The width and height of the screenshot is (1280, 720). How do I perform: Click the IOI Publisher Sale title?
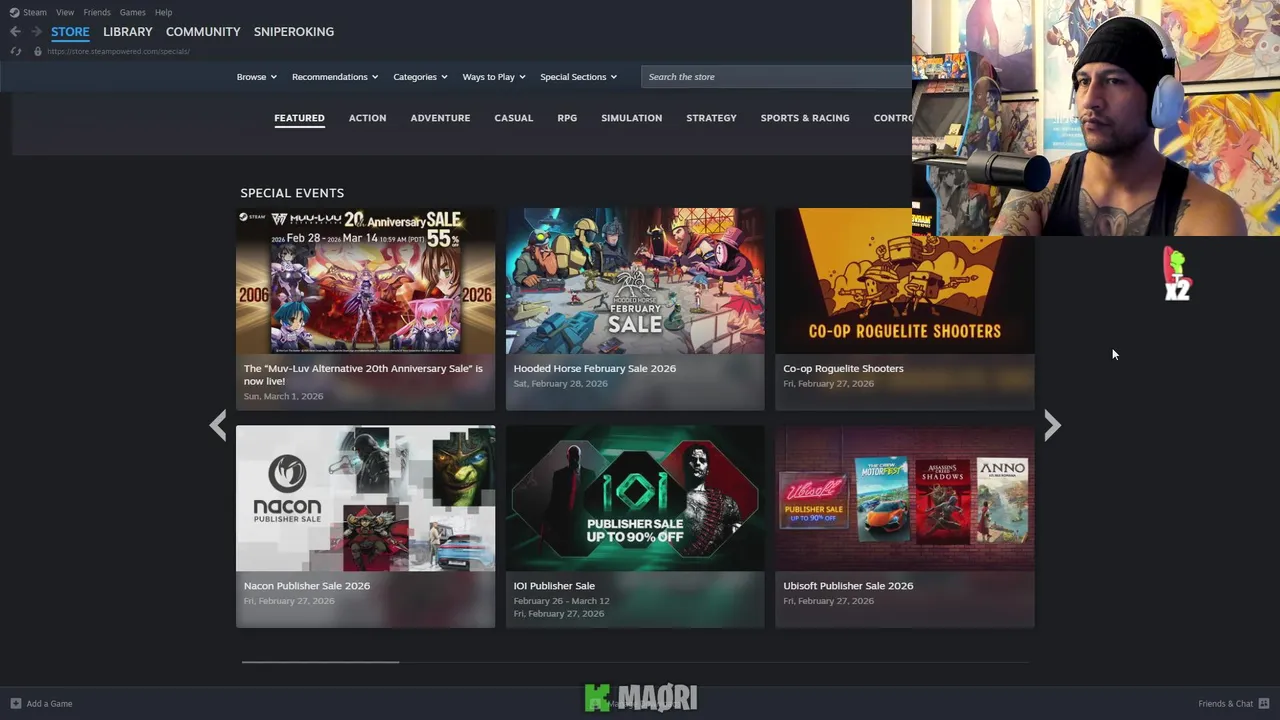click(554, 586)
